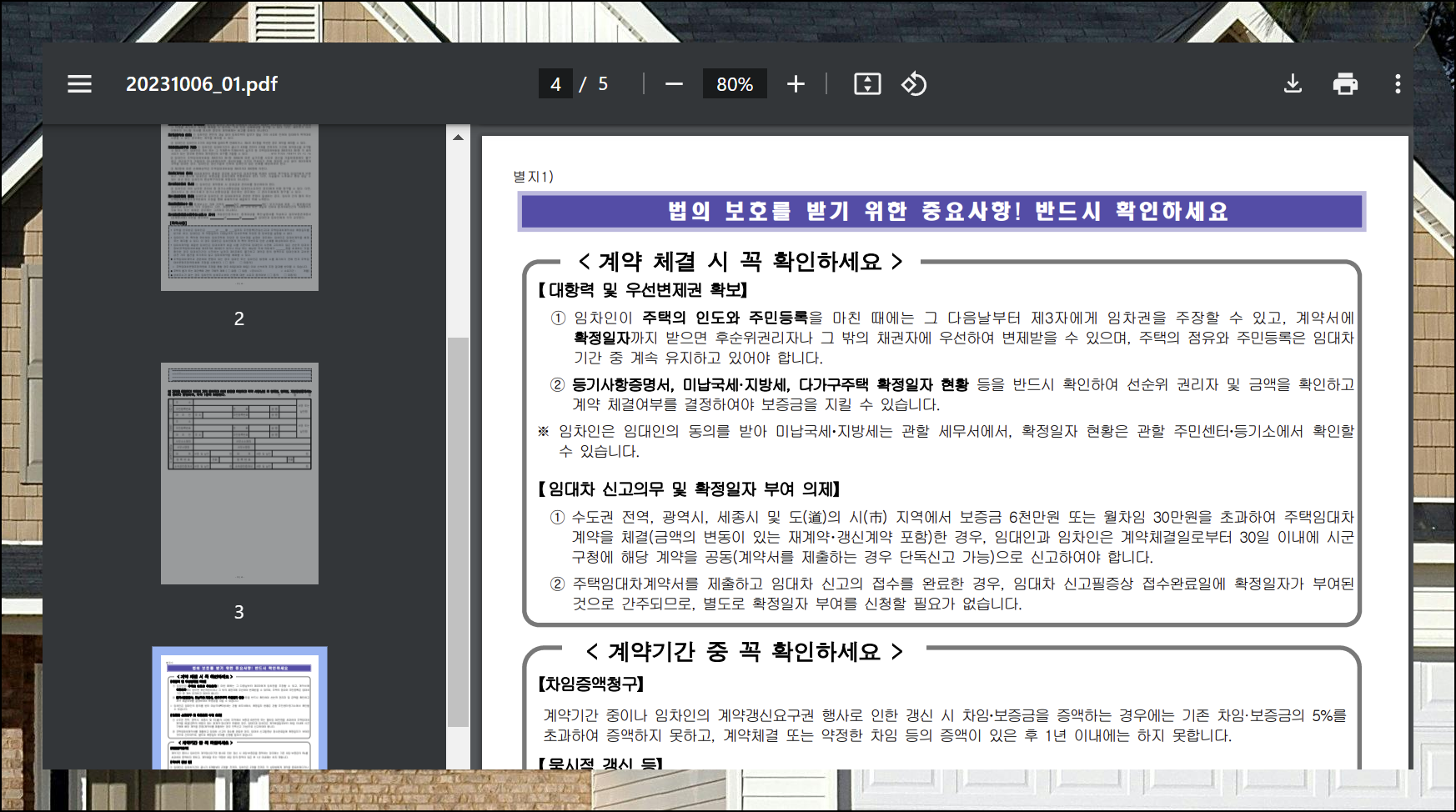Image resolution: width=1456 pixels, height=812 pixels.
Task: Select page 2 thumbnail
Action: pyautogui.click(x=239, y=208)
